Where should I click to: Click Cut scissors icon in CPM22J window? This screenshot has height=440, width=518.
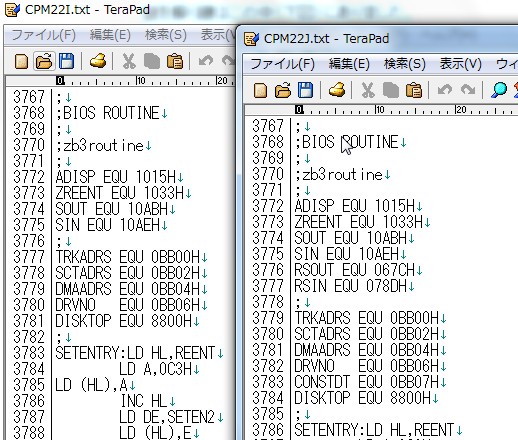[x=368, y=90]
